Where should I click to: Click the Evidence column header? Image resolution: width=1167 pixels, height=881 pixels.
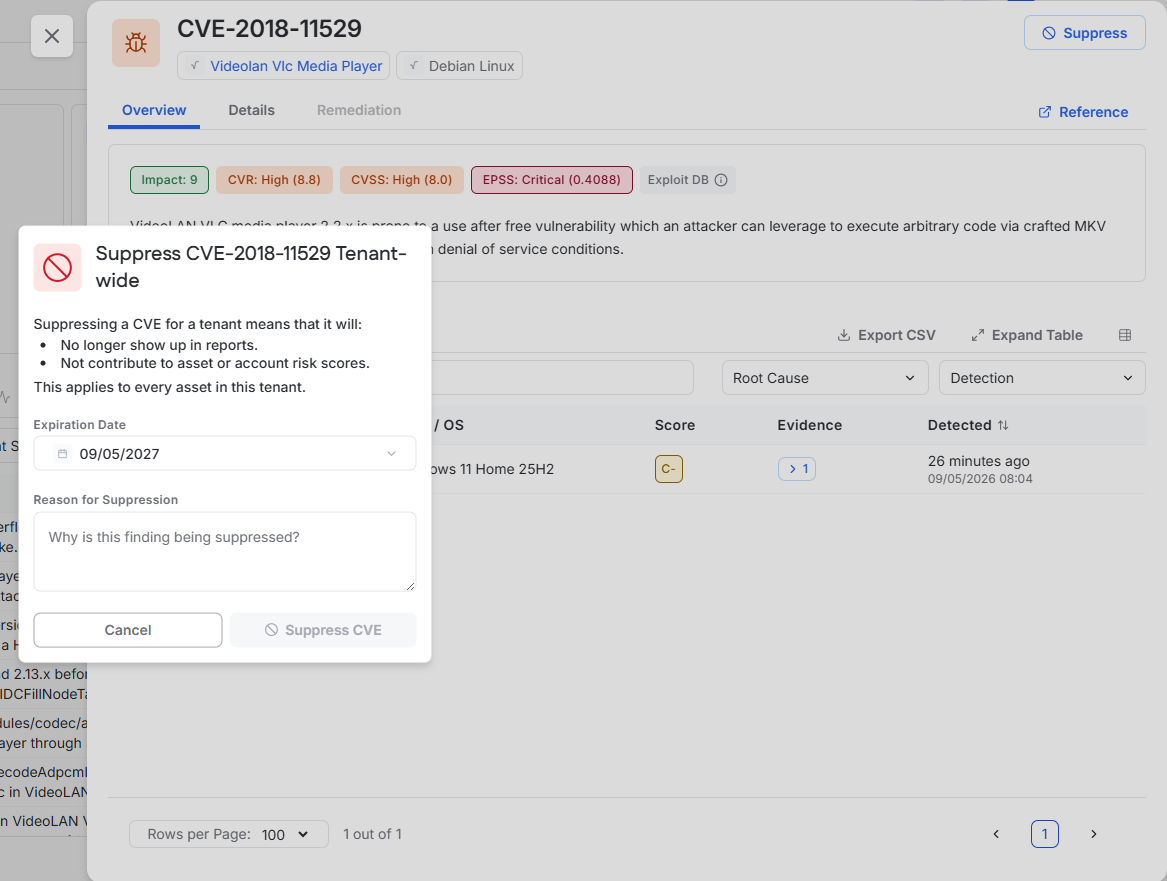pyautogui.click(x=810, y=425)
